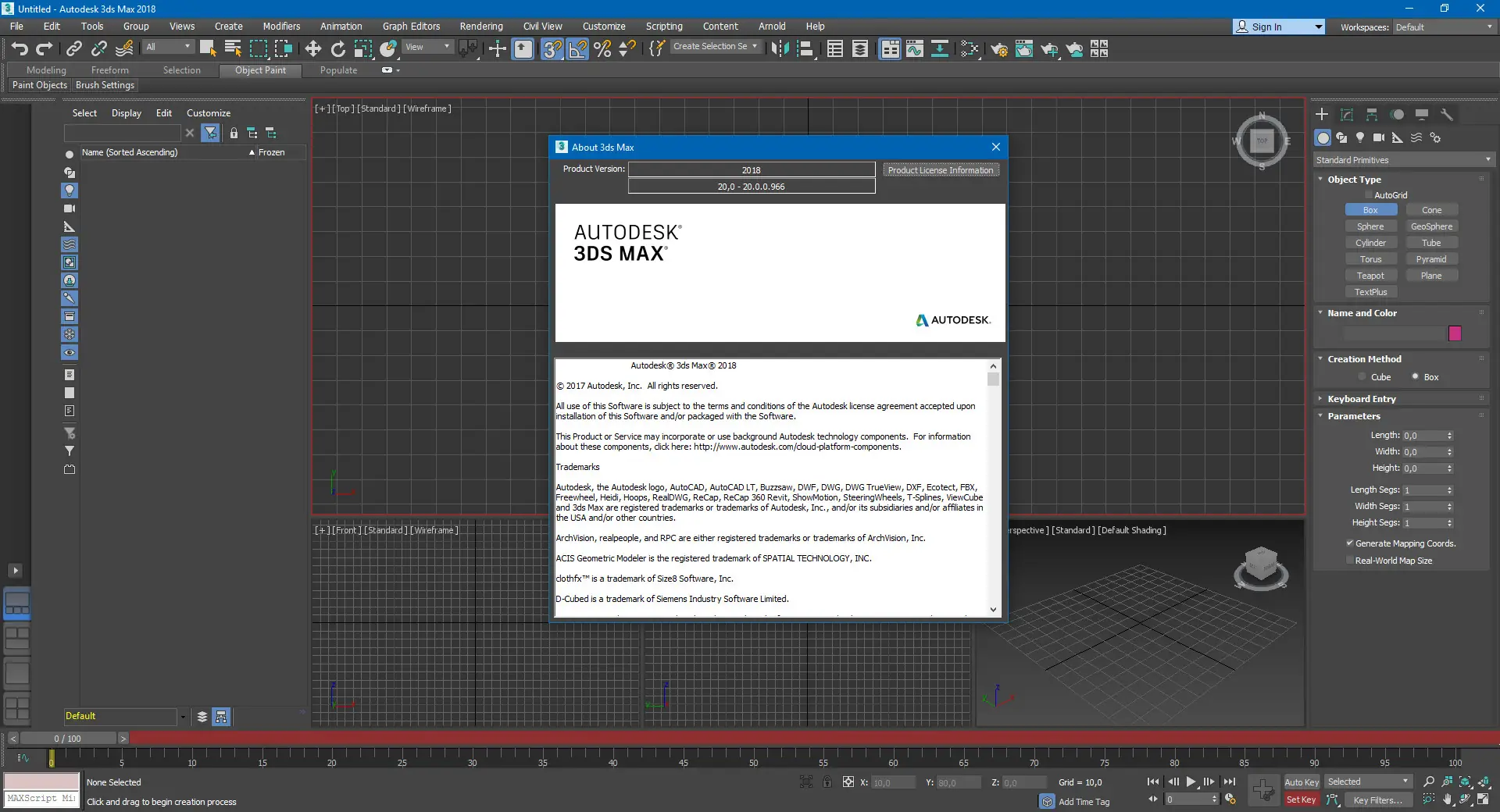Open the Mirror tool
Viewport: 1500px width, 812px height.
click(x=779, y=49)
